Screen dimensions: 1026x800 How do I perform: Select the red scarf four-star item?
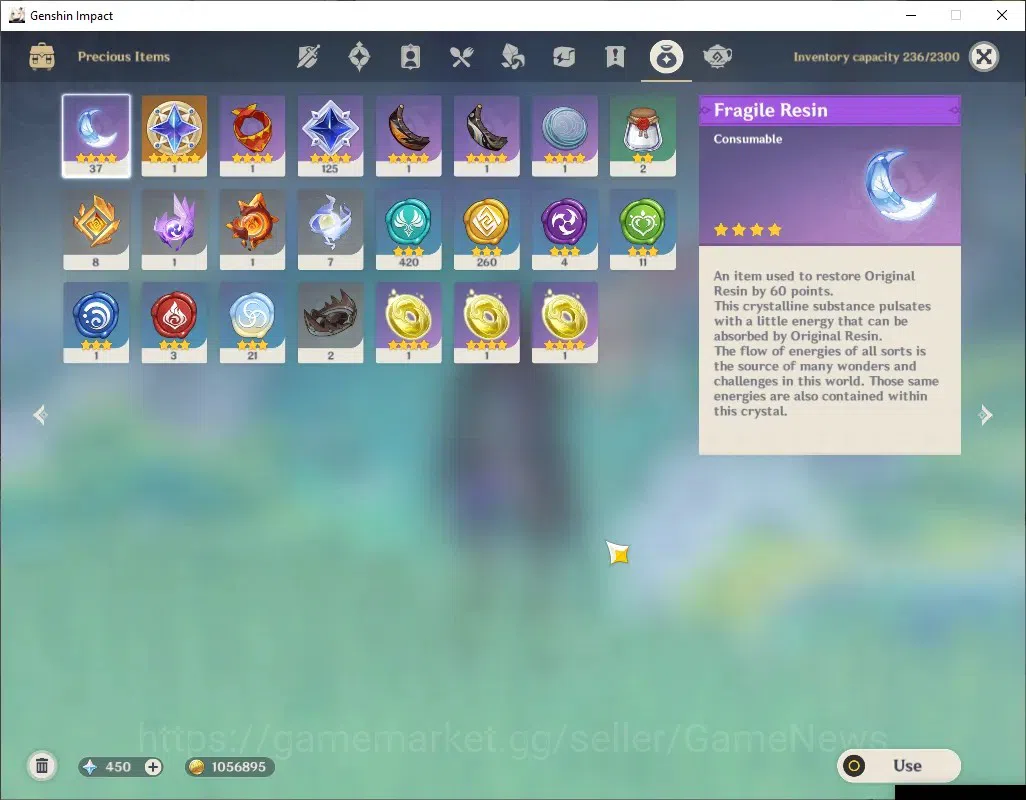pos(252,135)
